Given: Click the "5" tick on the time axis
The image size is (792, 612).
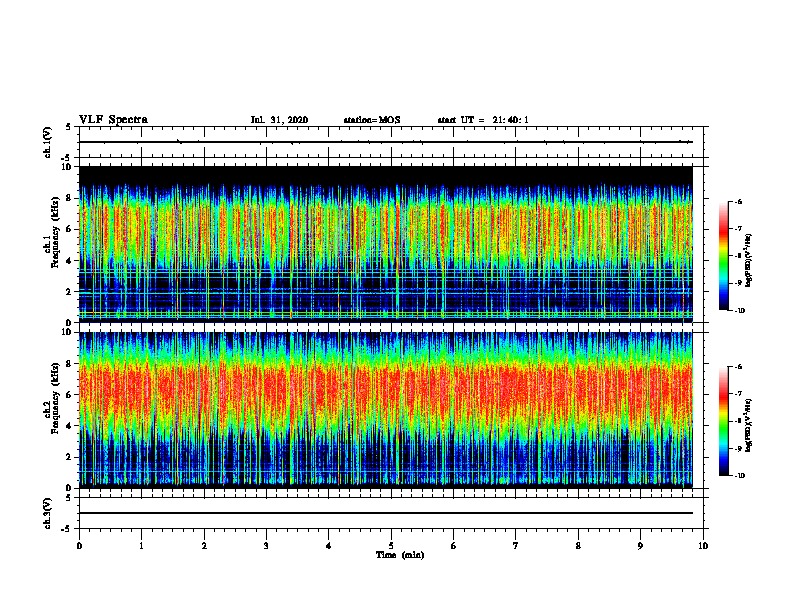Looking at the screenshot, I should (391, 546).
